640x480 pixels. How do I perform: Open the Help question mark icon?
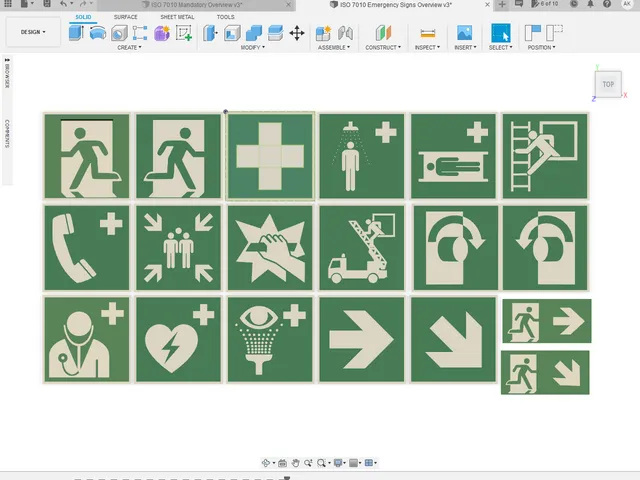[x=607, y=4]
